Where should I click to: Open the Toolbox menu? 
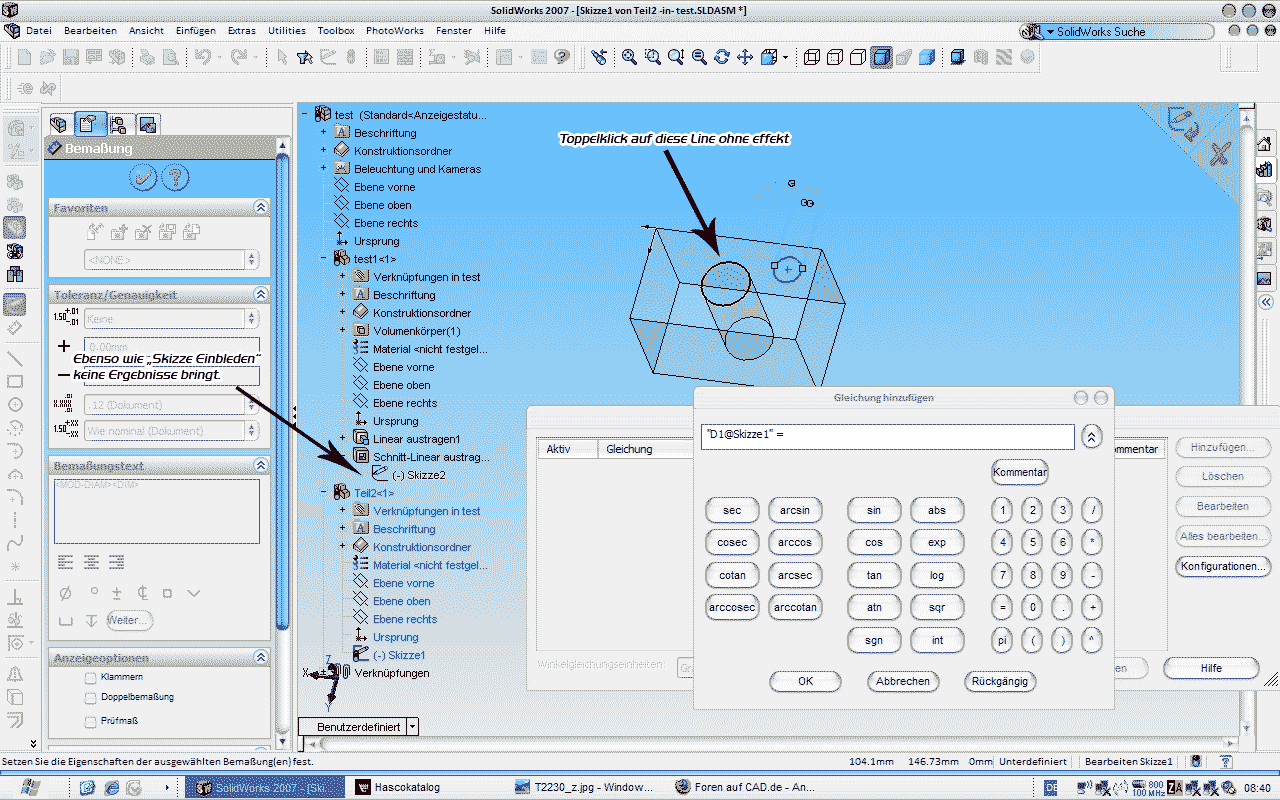tap(336, 31)
